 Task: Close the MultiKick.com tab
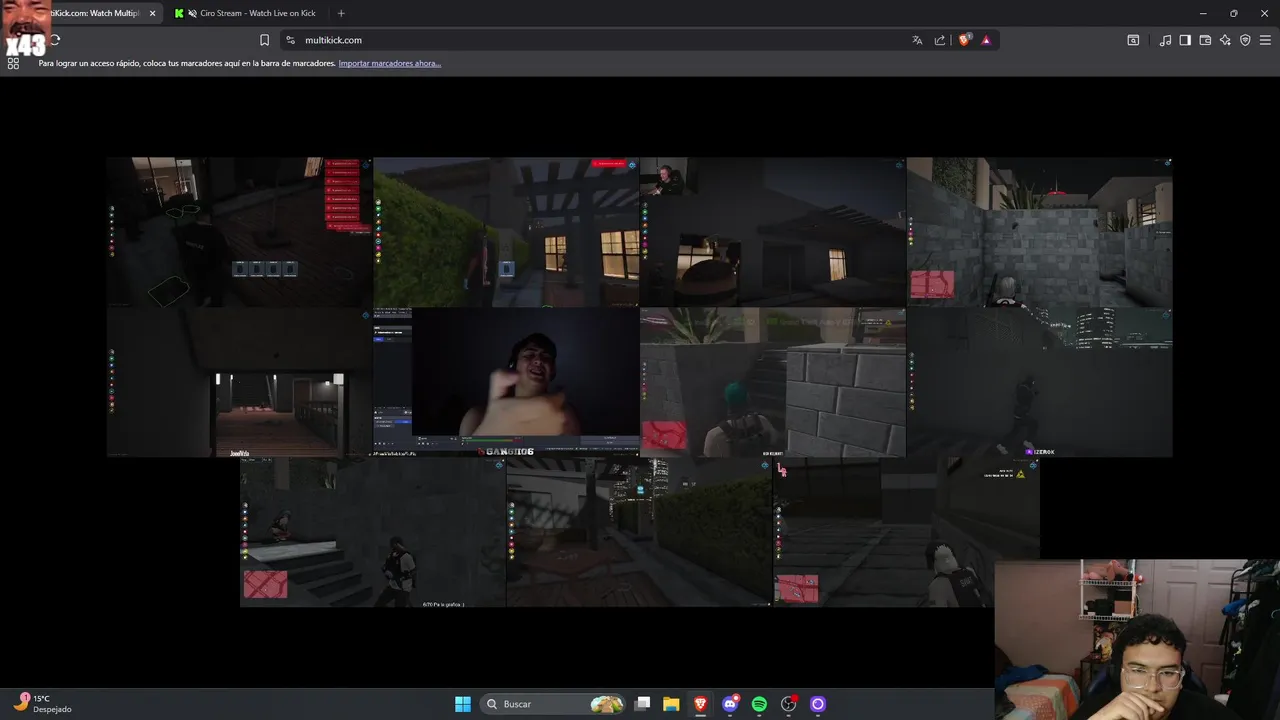click(152, 13)
